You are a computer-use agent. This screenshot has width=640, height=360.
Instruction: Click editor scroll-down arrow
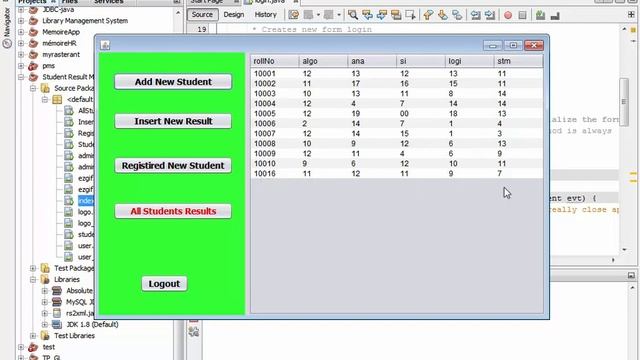point(624,249)
